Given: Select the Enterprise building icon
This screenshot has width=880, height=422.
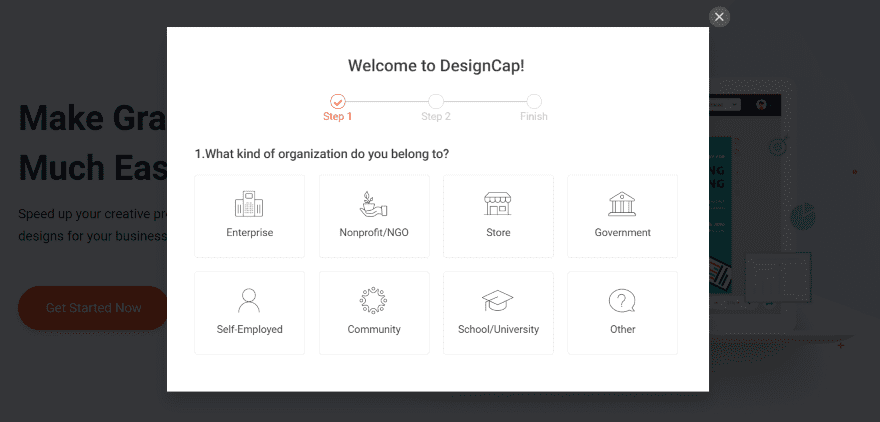Looking at the screenshot, I should tap(249, 205).
